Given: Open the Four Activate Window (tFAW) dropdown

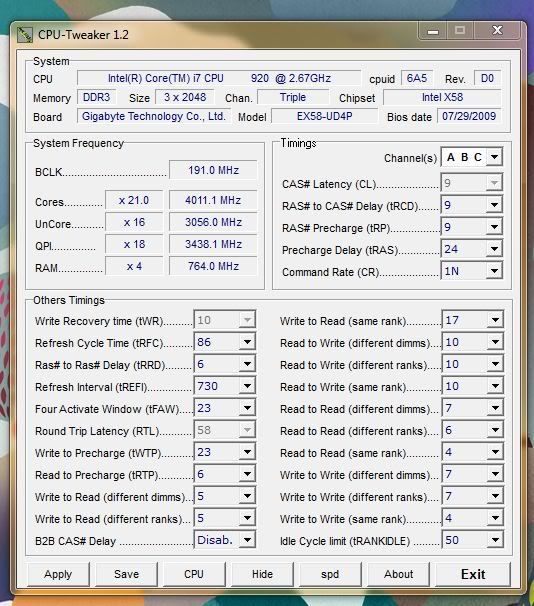Looking at the screenshot, I should [x=224, y=408].
